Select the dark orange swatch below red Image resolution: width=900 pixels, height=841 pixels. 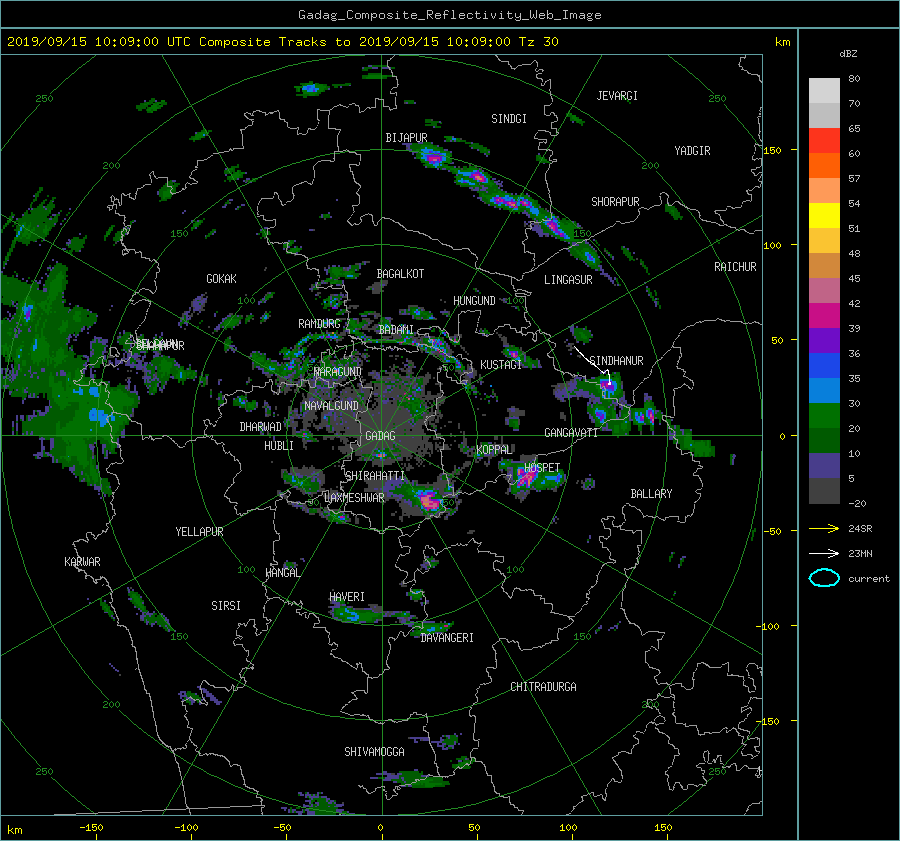coord(824,165)
